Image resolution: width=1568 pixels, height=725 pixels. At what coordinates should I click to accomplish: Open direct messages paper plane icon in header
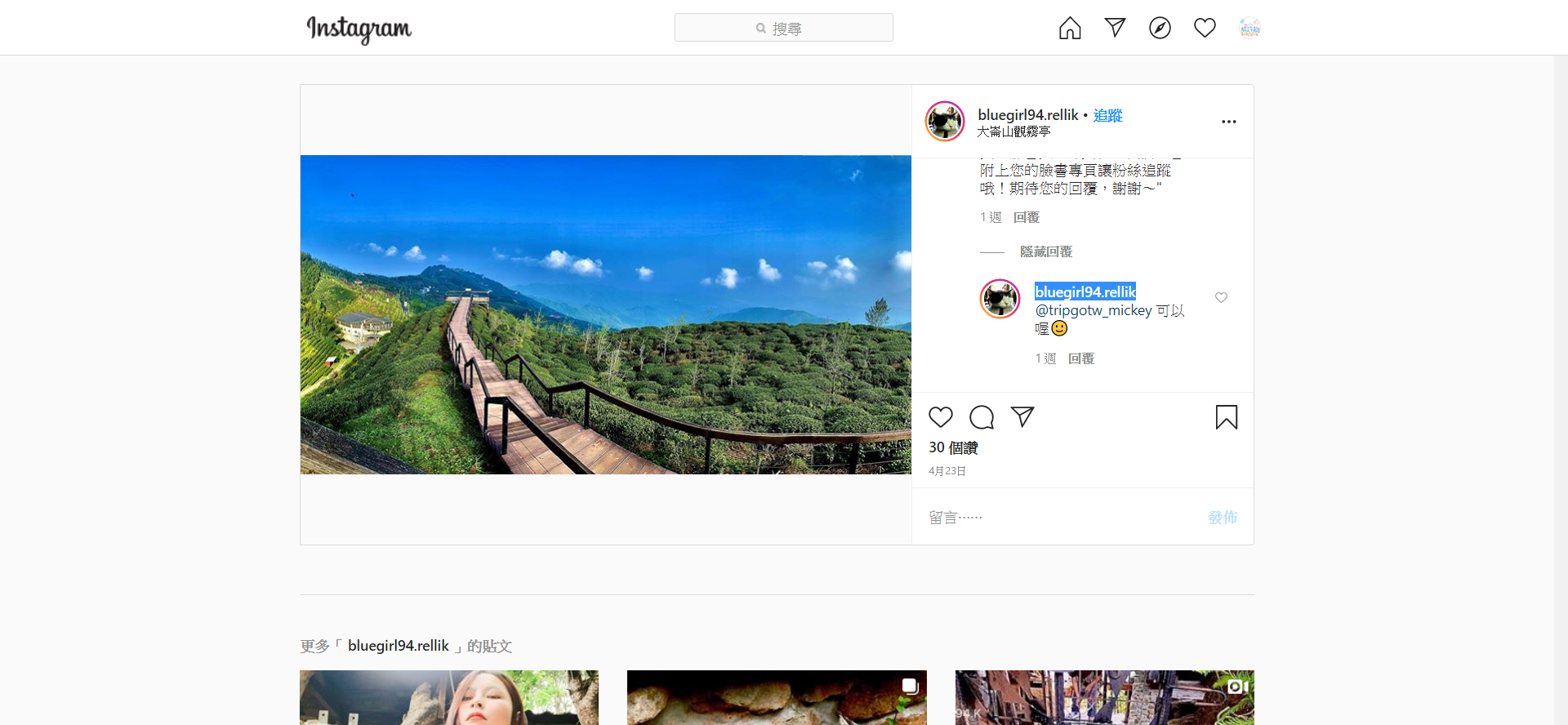tap(1115, 28)
